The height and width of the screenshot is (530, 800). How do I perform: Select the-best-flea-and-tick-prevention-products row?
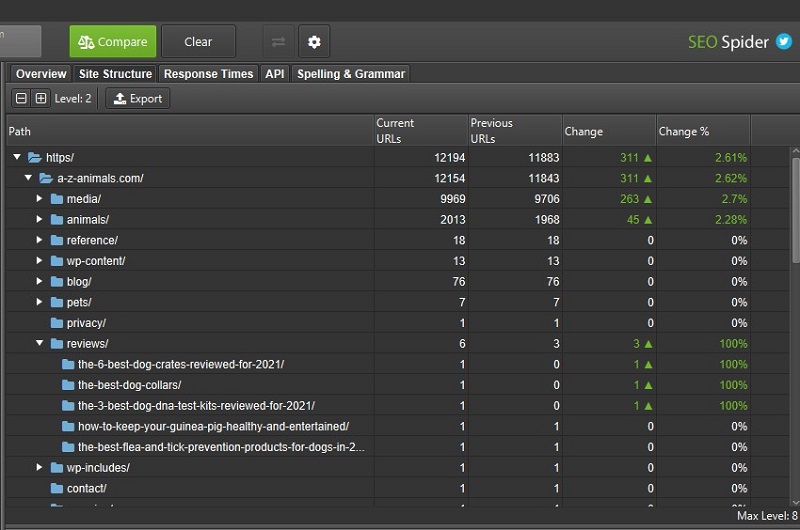pyautogui.click(x=398, y=447)
